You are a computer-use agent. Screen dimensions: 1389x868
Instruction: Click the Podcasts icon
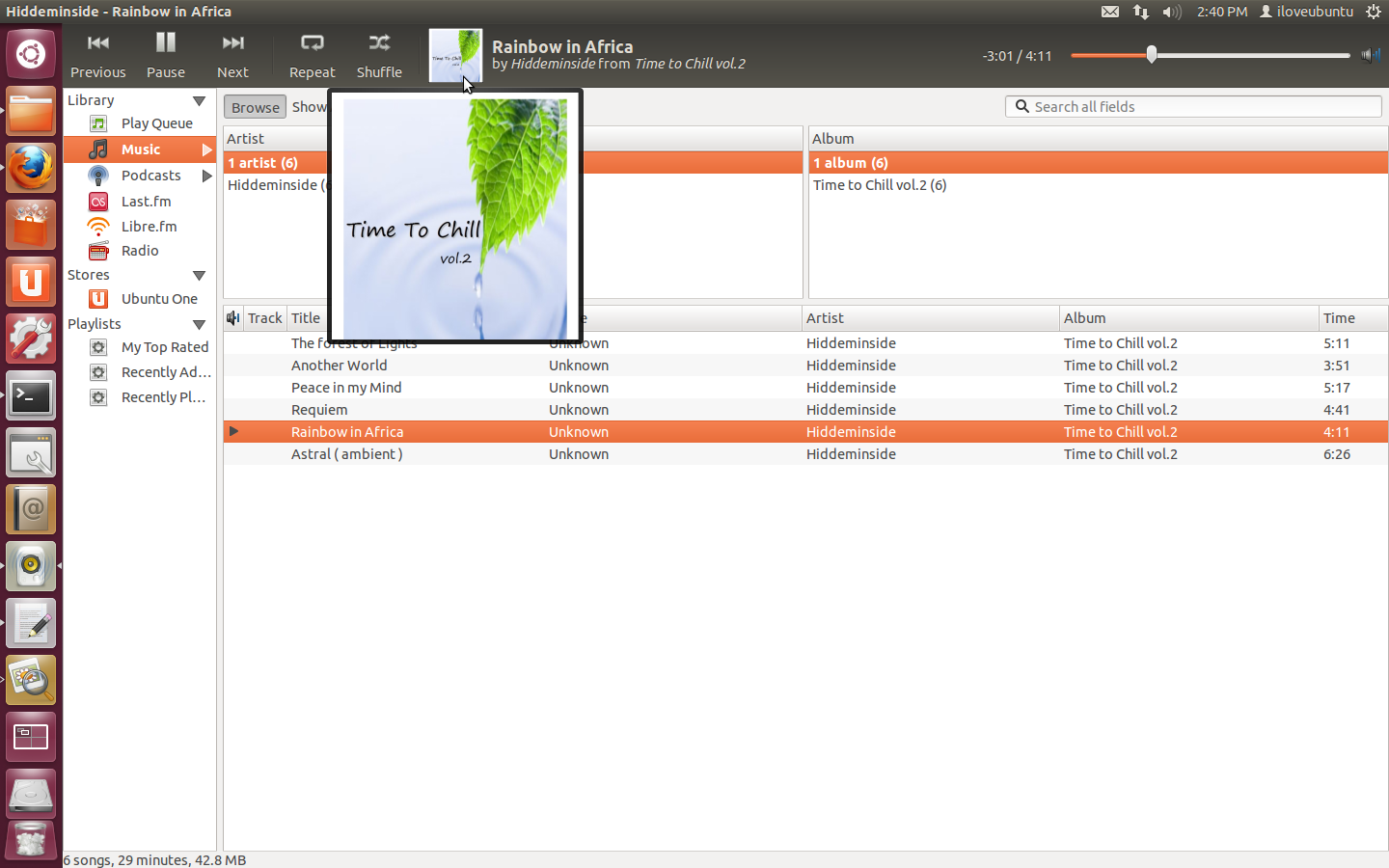pyautogui.click(x=98, y=176)
